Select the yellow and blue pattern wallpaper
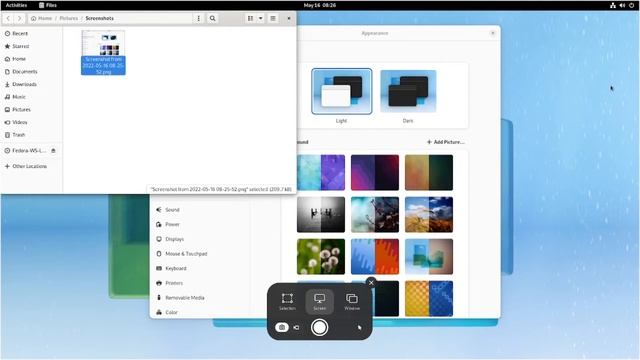Screen dimensions: 640x360 pyautogui.click(x=429, y=299)
